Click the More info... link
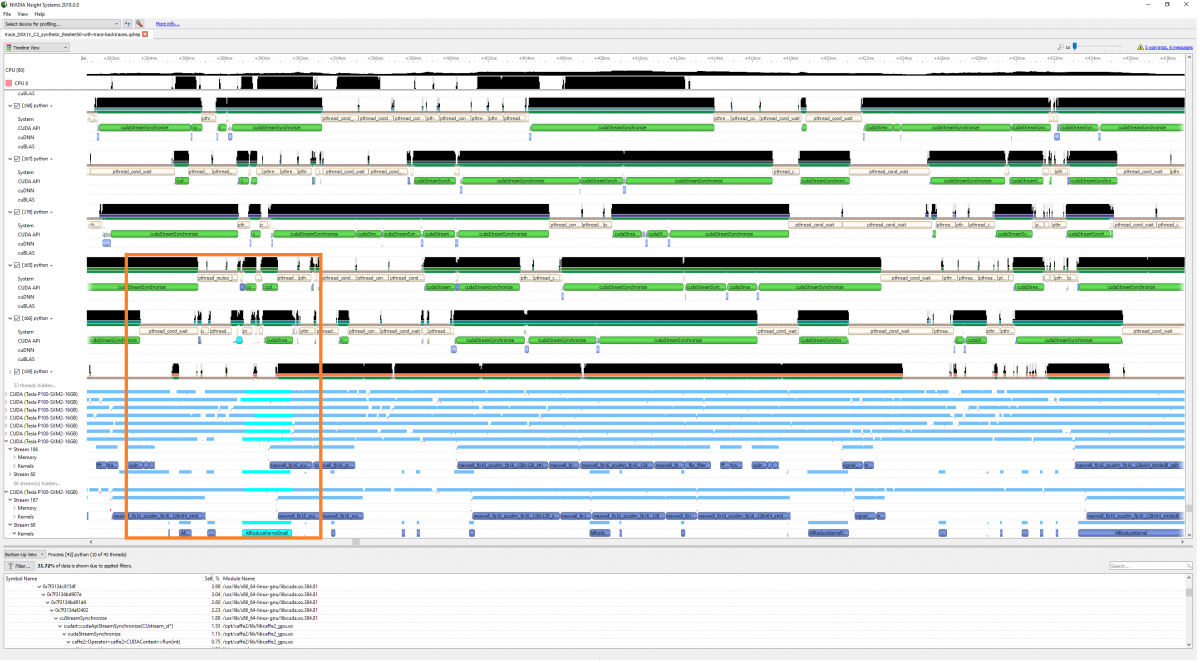 point(167,23)
